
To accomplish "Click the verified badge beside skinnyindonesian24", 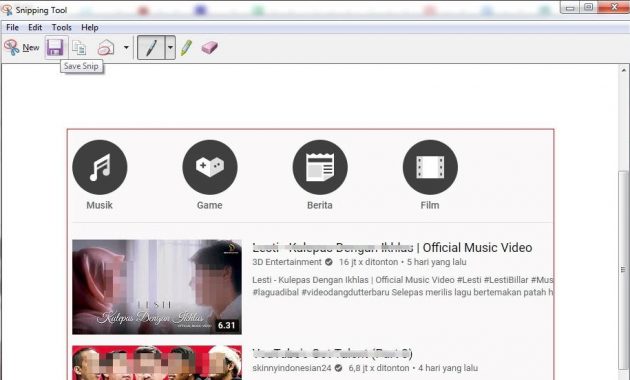I will click(338, 368).
